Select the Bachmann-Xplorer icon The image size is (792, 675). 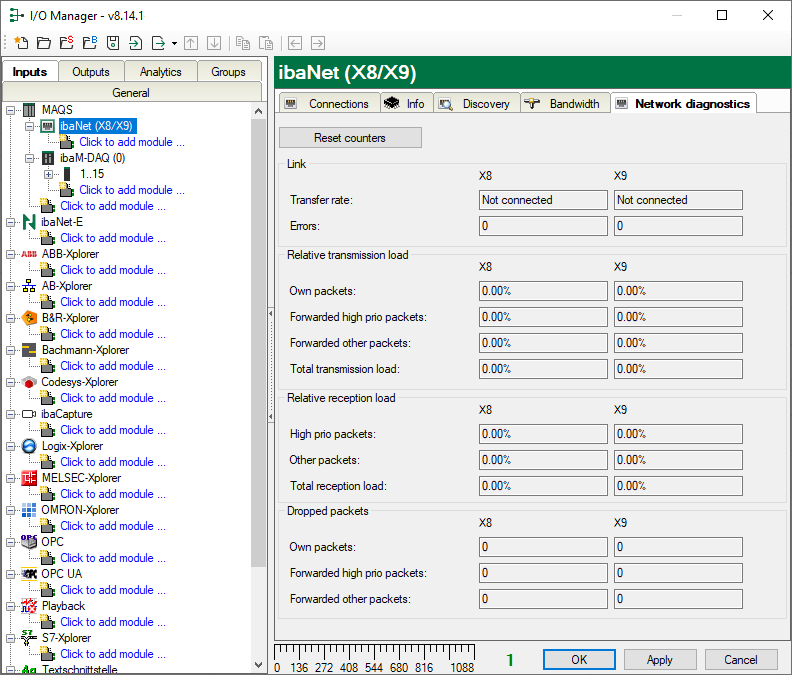pos(29,350)
